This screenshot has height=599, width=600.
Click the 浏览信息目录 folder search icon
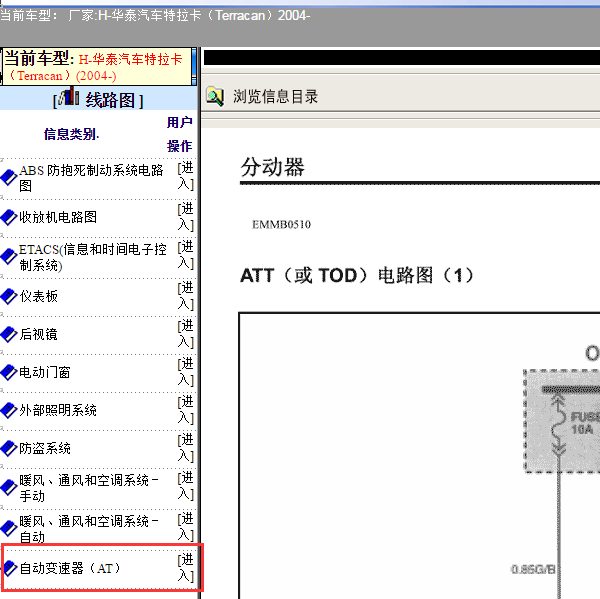[215, 96]
